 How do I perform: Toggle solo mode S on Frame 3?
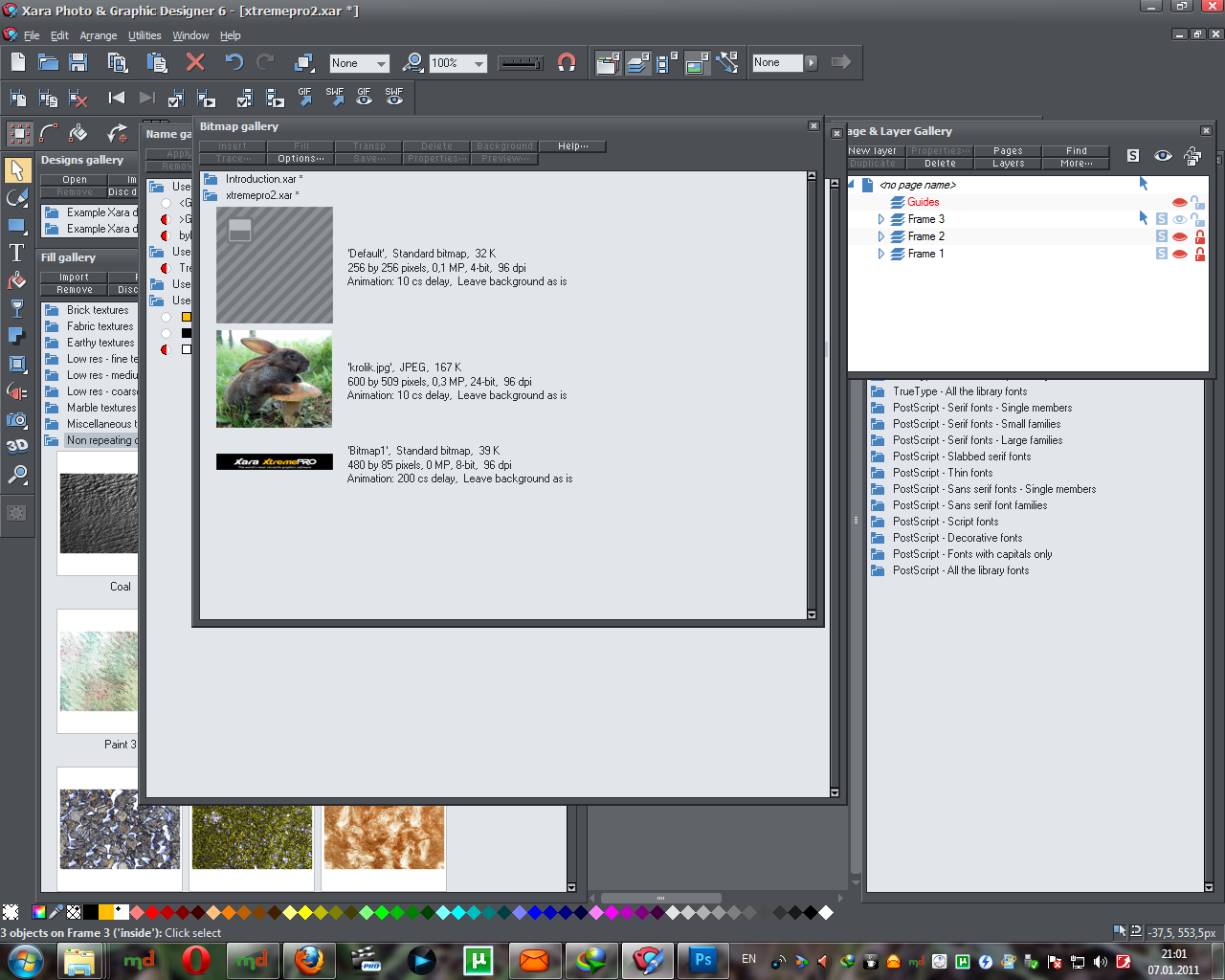pos(1161,219)
